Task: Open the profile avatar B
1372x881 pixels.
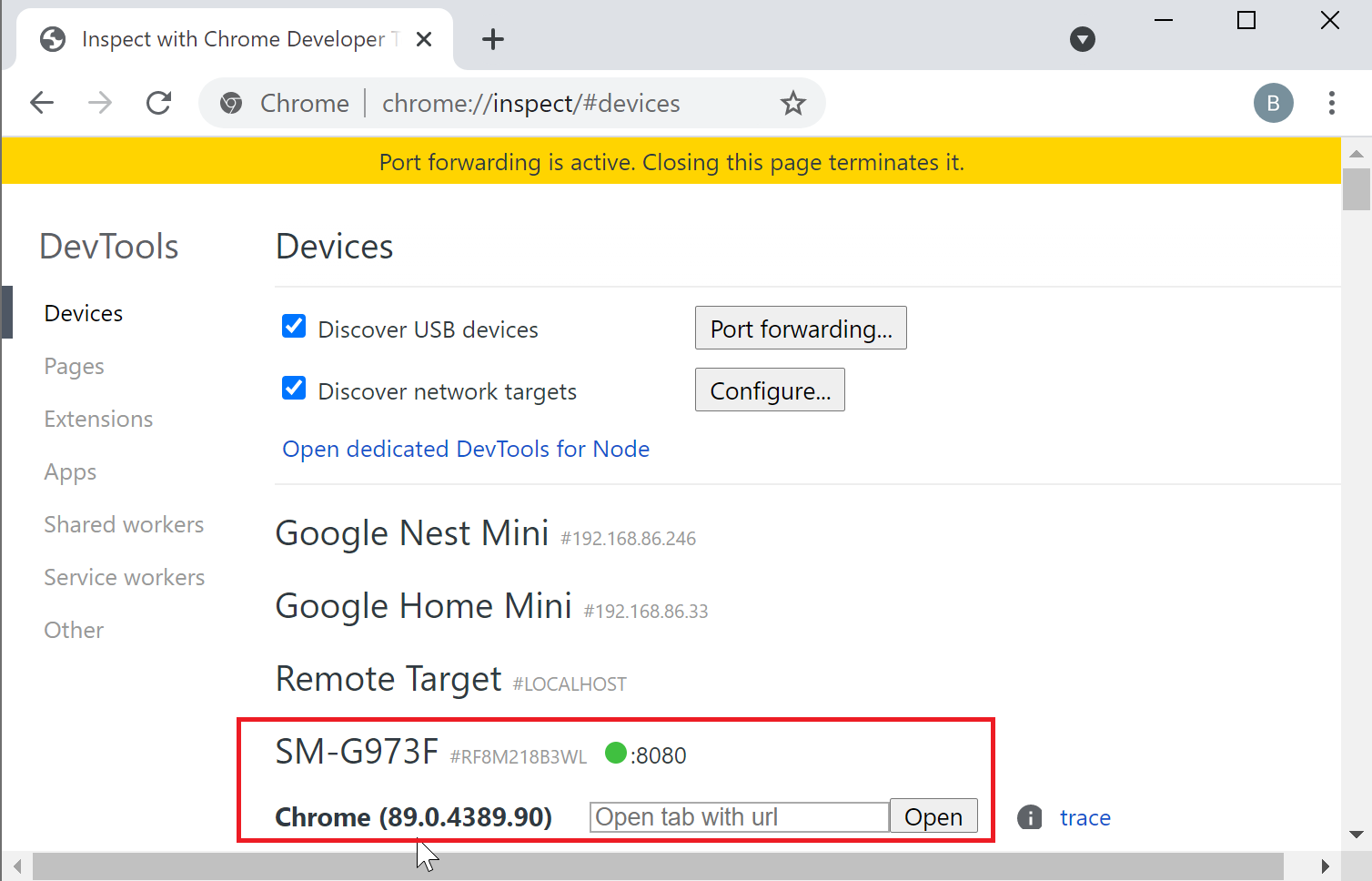Action: pyautogui.click(x=1273, y=103)
